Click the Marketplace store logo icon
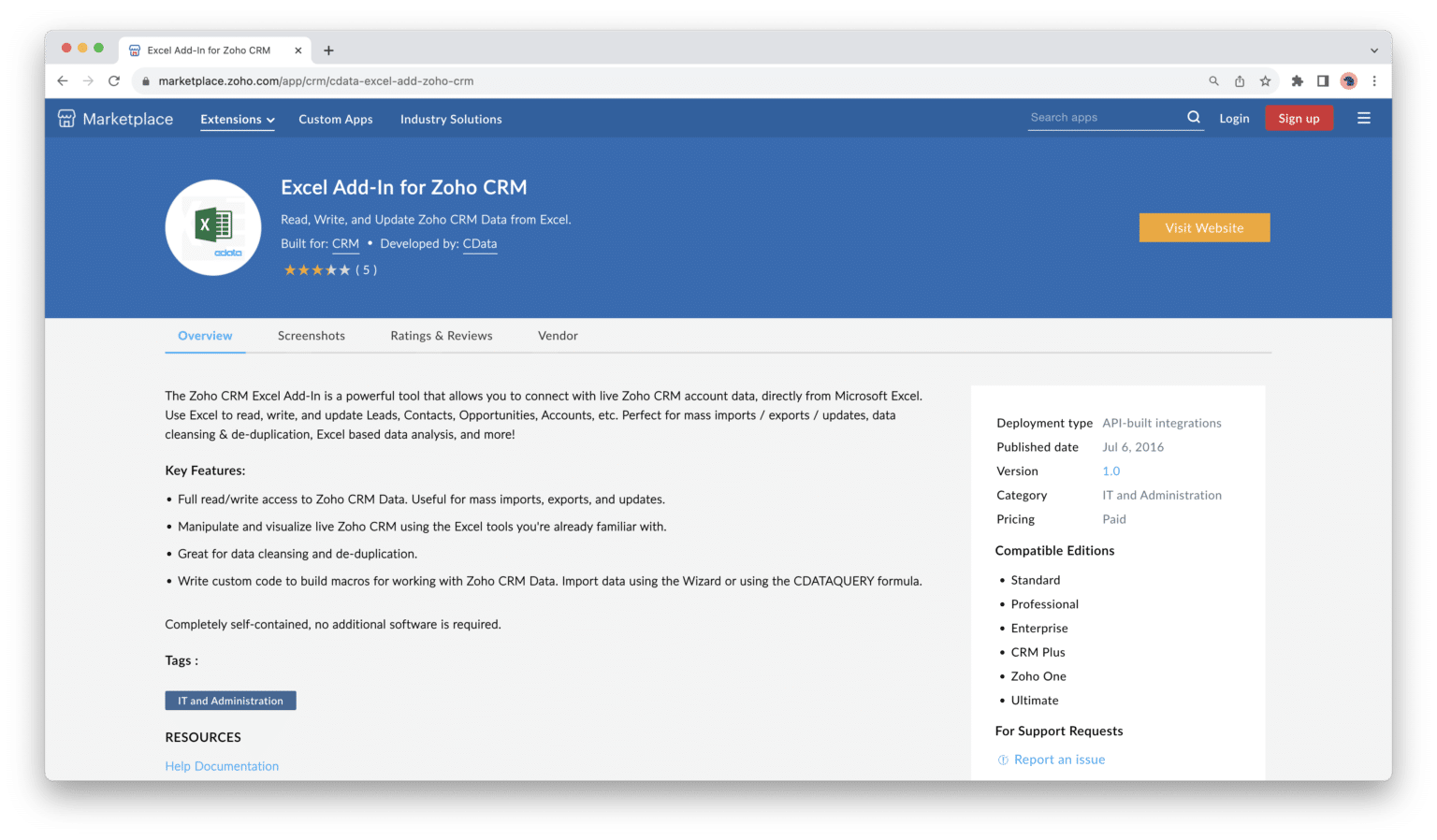The width and height of the screenshot is (1437, 840). [66, 119]
